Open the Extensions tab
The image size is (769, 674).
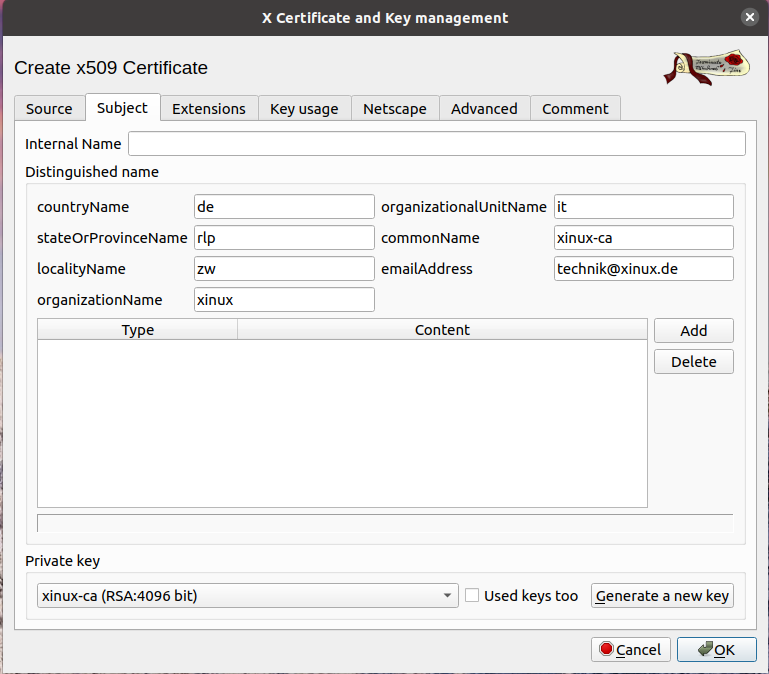pyautogui.click(x=208, y=109)
